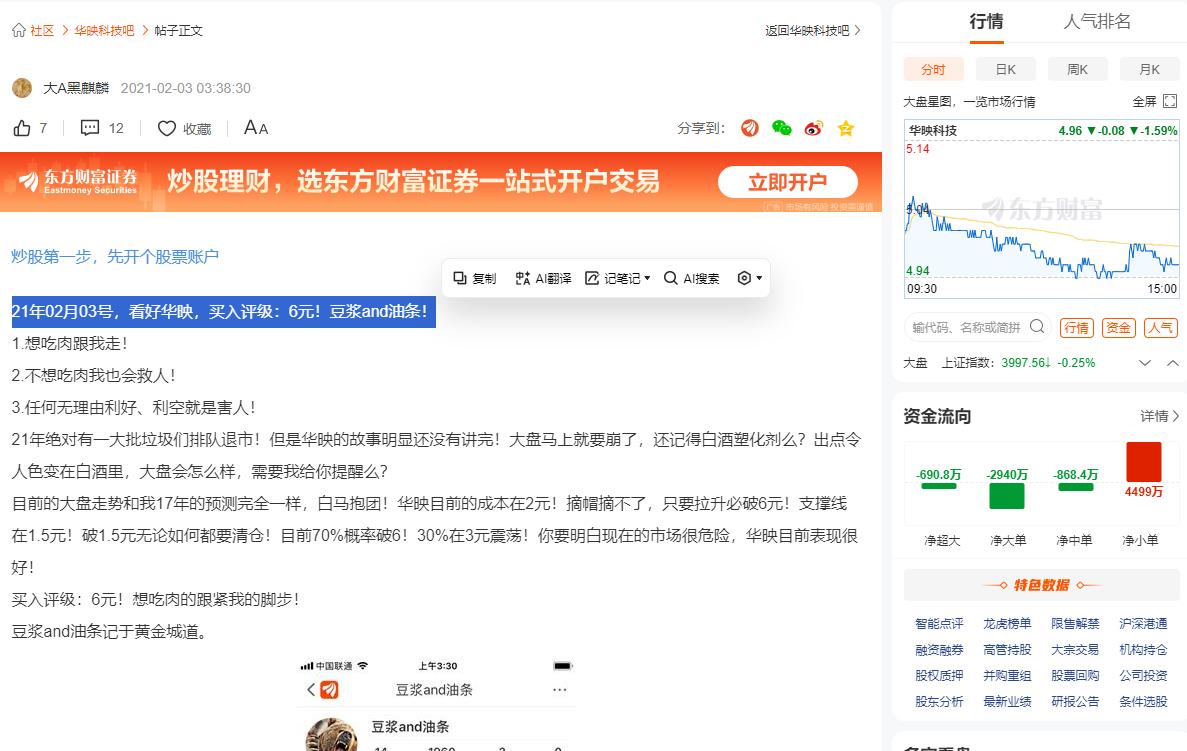Open 记笔记 dropdown in selection popup
This screenshot has height=751, width=1187.
pos(618,279)
